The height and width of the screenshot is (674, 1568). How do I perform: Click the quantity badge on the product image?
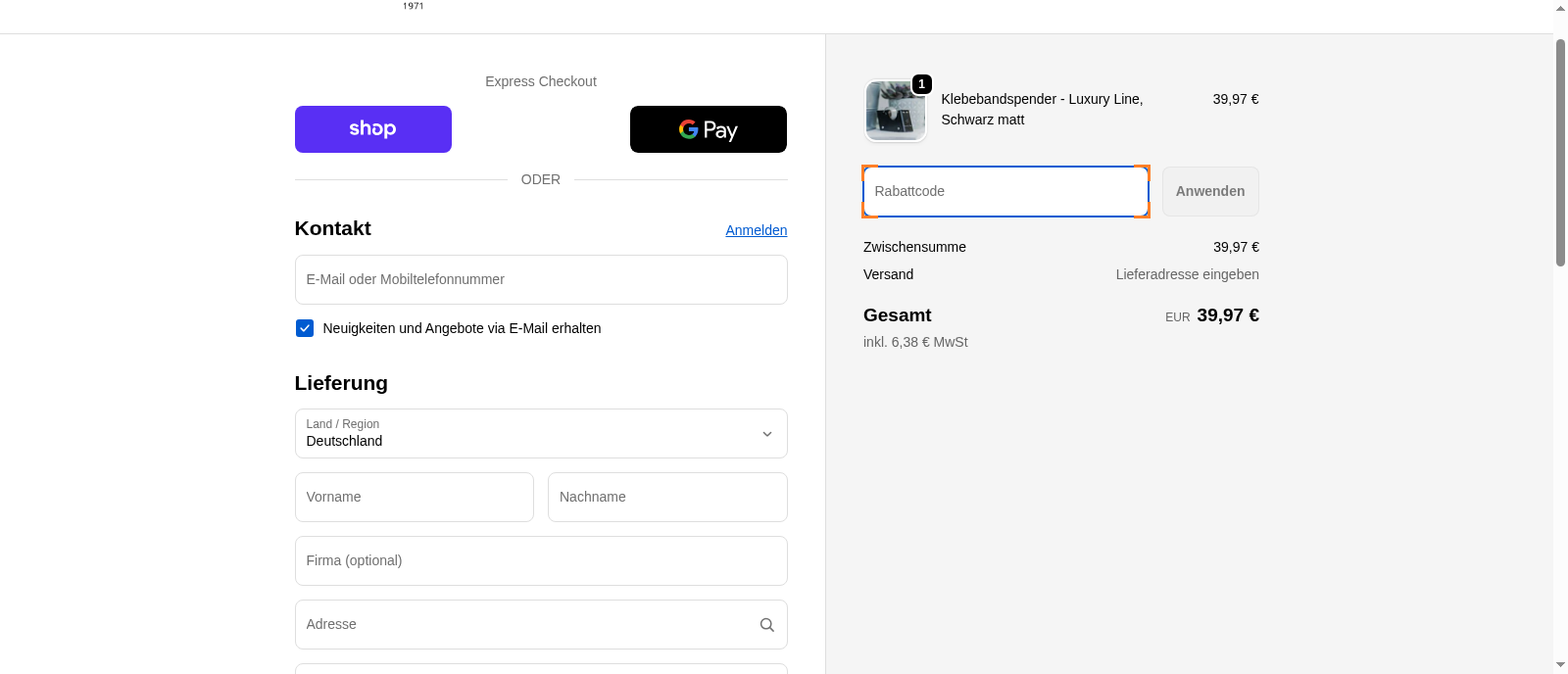[921, 84]
